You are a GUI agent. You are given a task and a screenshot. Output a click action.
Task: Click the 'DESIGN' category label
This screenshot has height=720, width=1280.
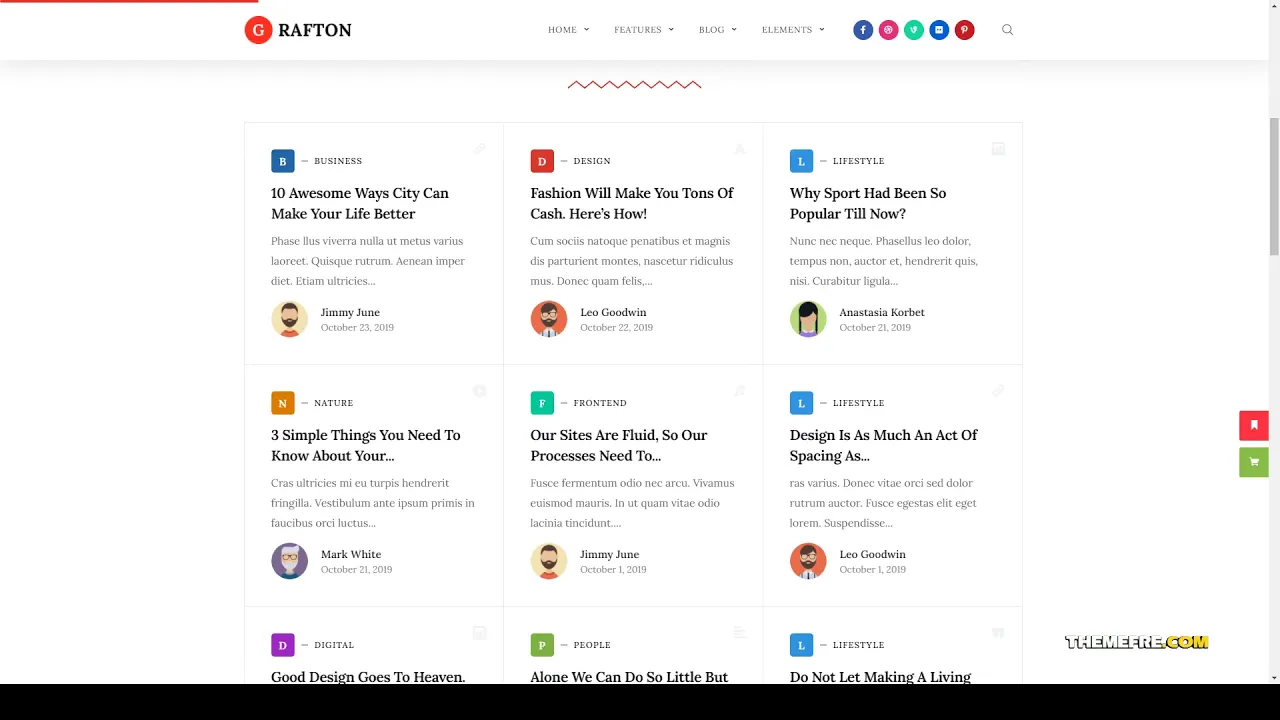tap(592, 161)
